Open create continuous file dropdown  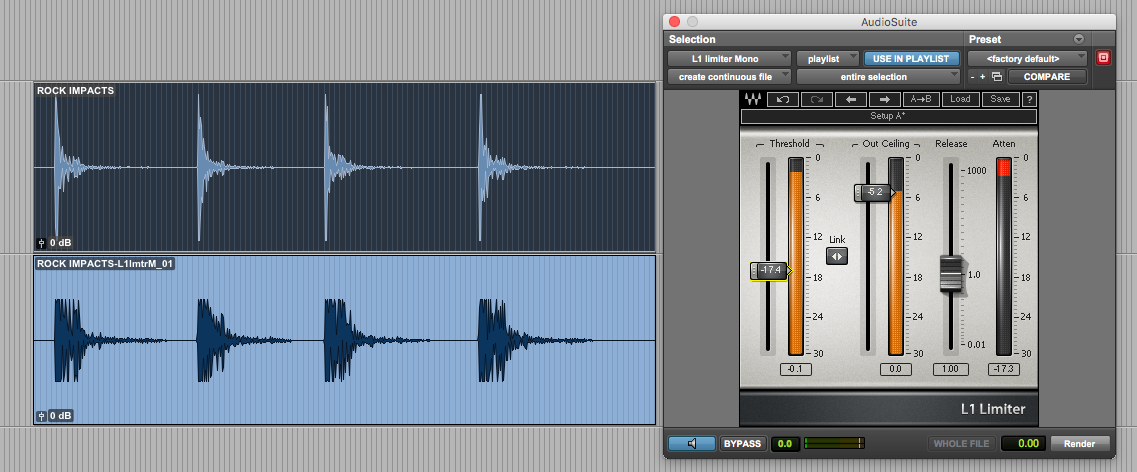[729, 77]
